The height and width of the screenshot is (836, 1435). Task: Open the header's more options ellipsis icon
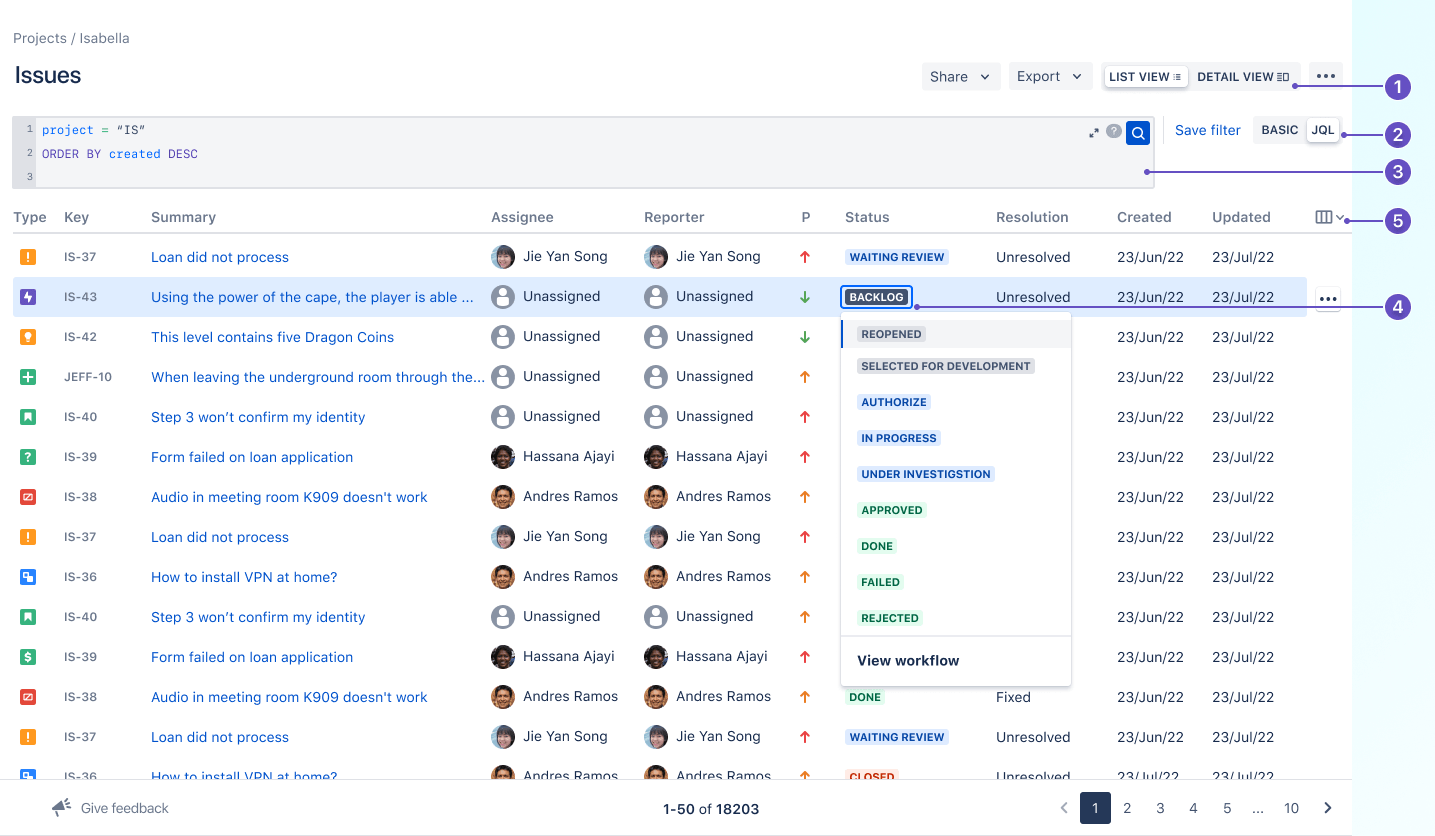point(1326,76)
